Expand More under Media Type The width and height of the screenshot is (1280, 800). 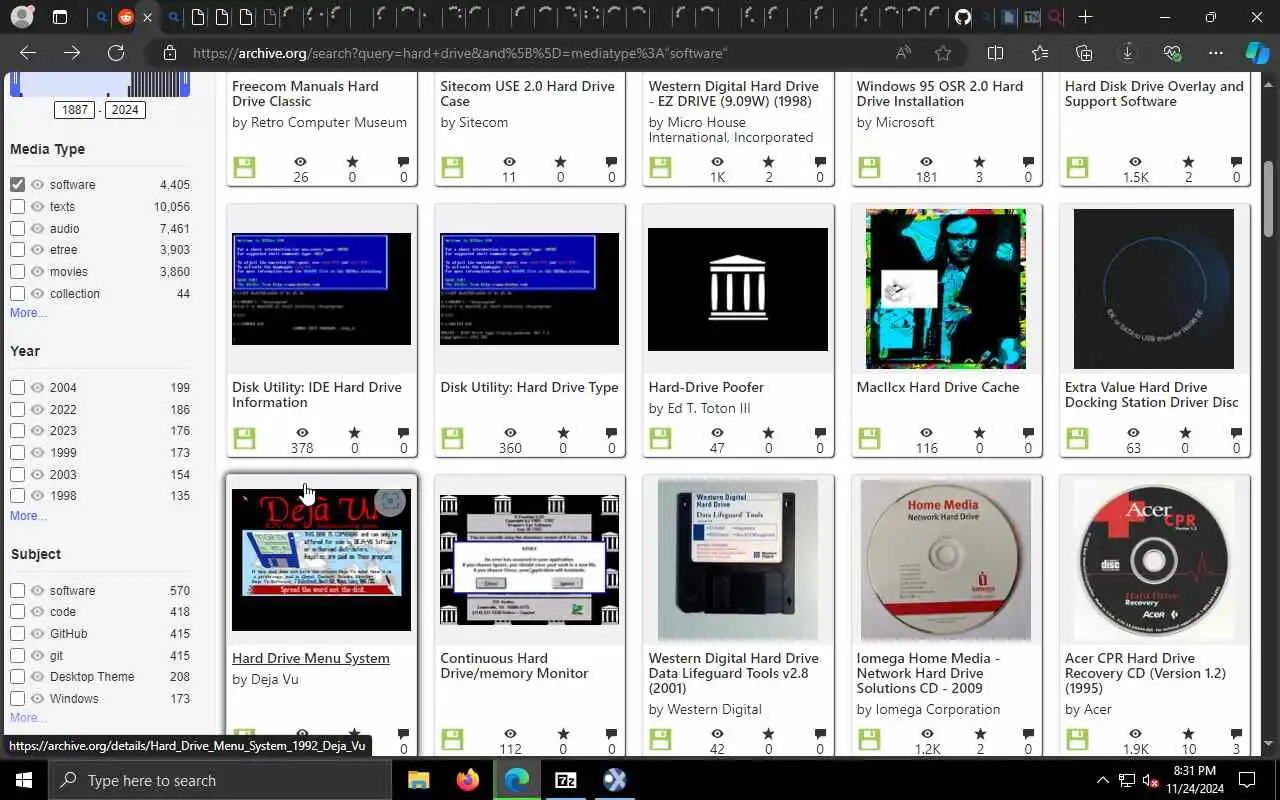[28, 313]
